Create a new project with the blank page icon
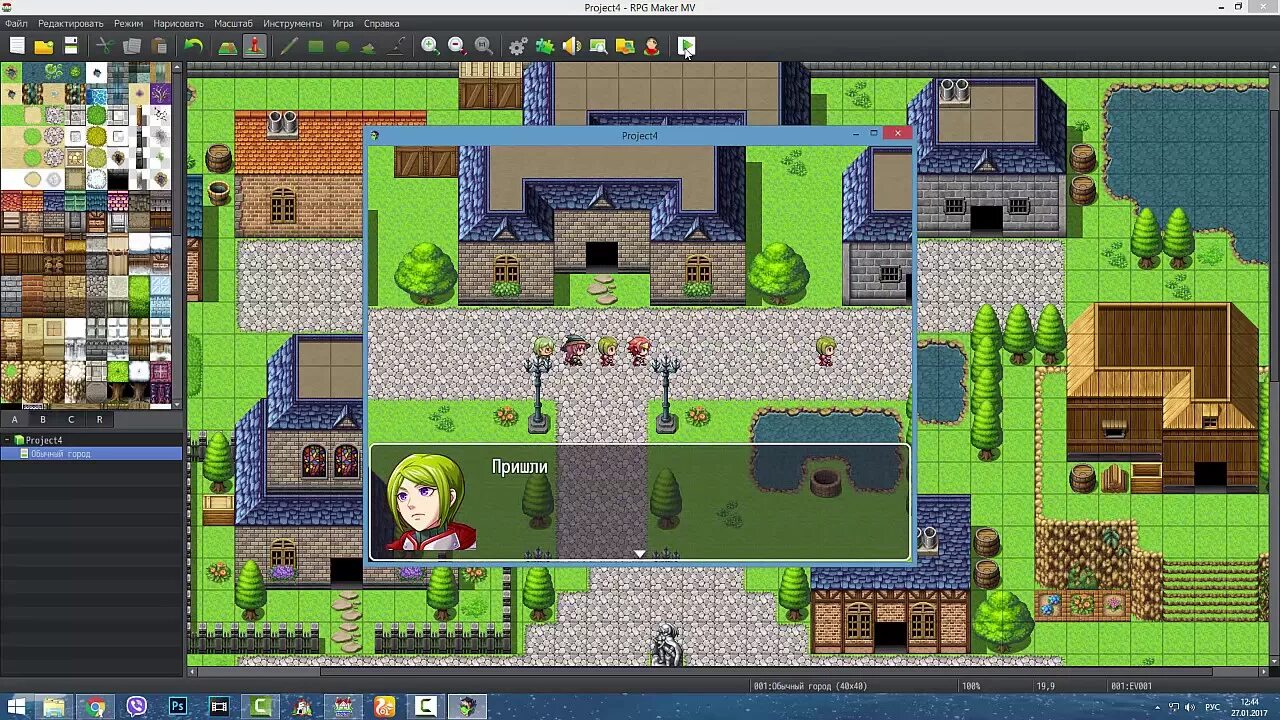The width and height of the screenshot is (1280, 720). click(x=17, y=45)
